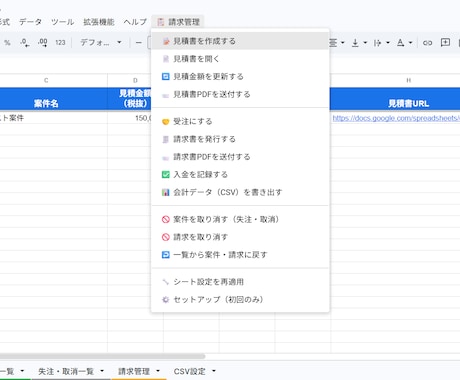Open 請求管理 tab dropdown arrow
Screen dimensions: 460x380
click(x=158, y=371)
